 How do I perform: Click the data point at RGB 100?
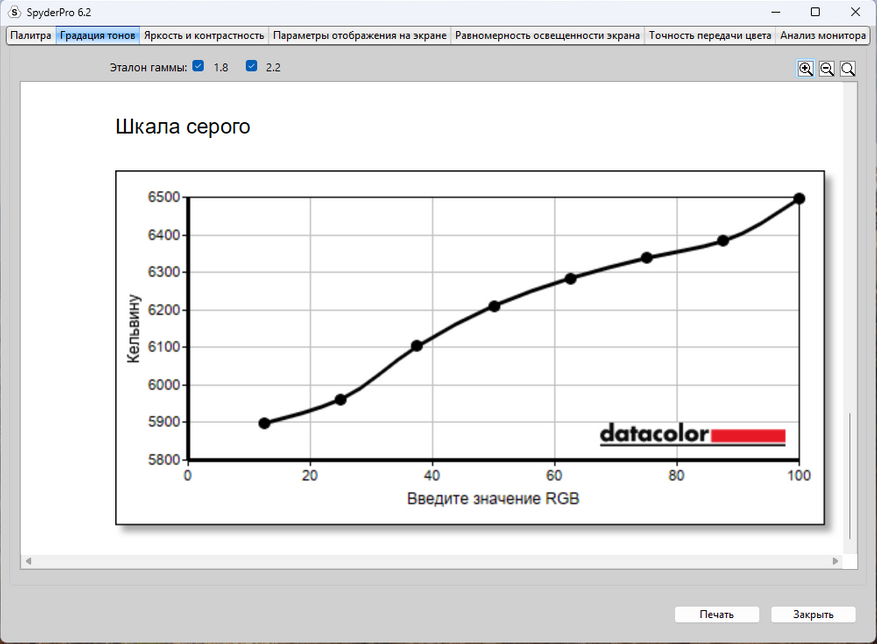[799, 198]
